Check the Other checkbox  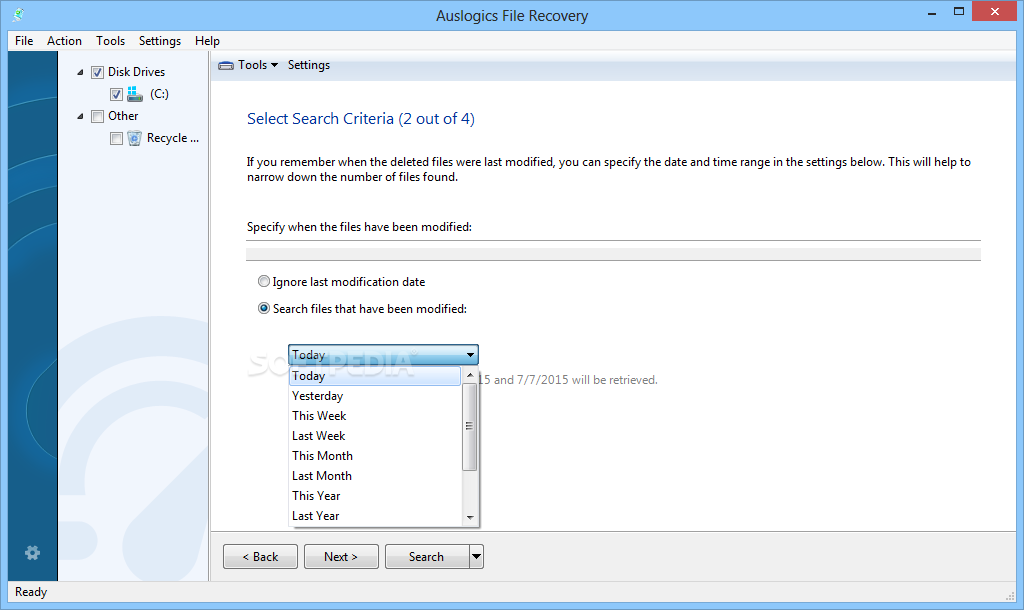click(97, 116)
